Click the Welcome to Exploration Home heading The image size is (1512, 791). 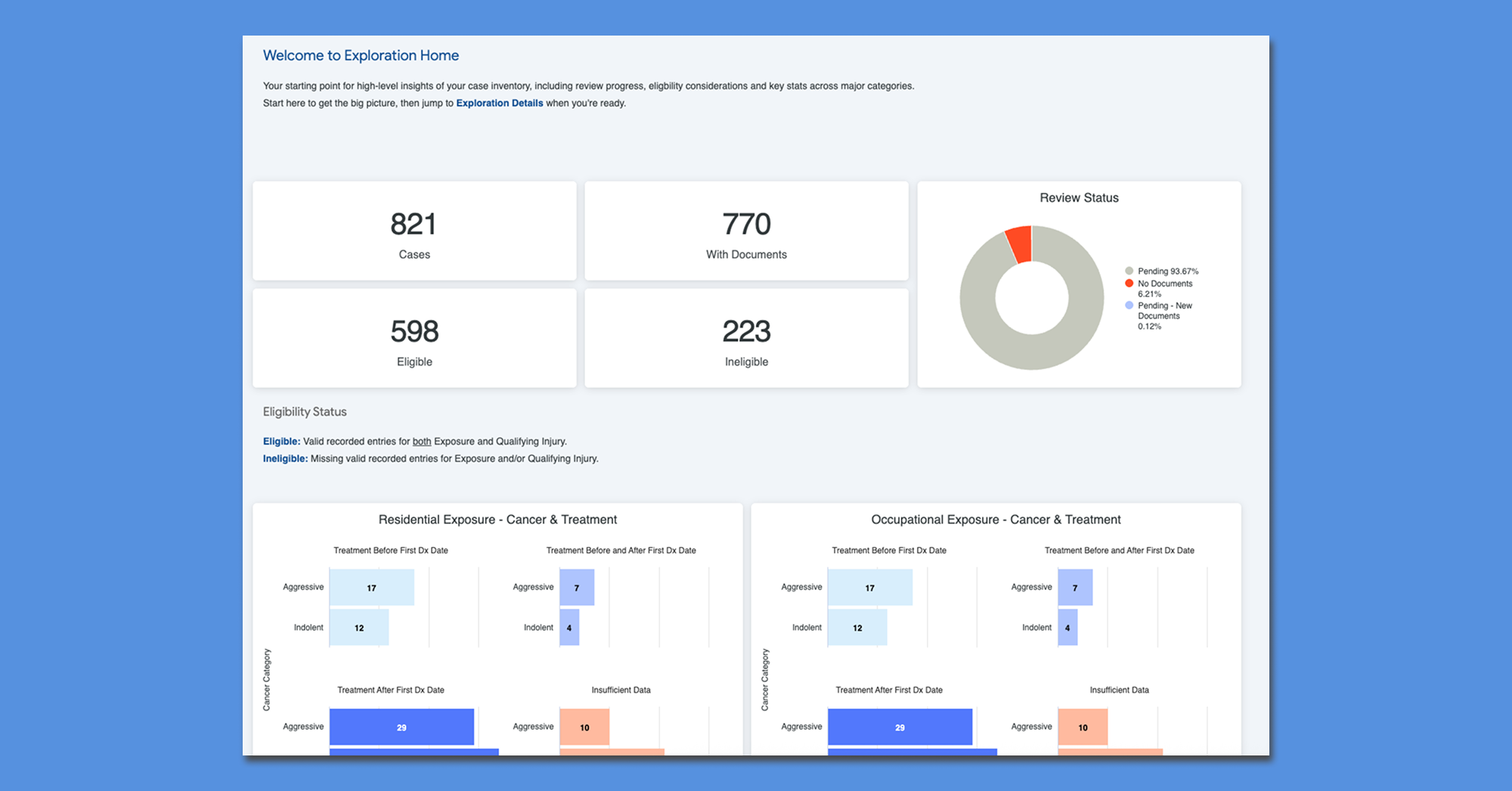361,55
